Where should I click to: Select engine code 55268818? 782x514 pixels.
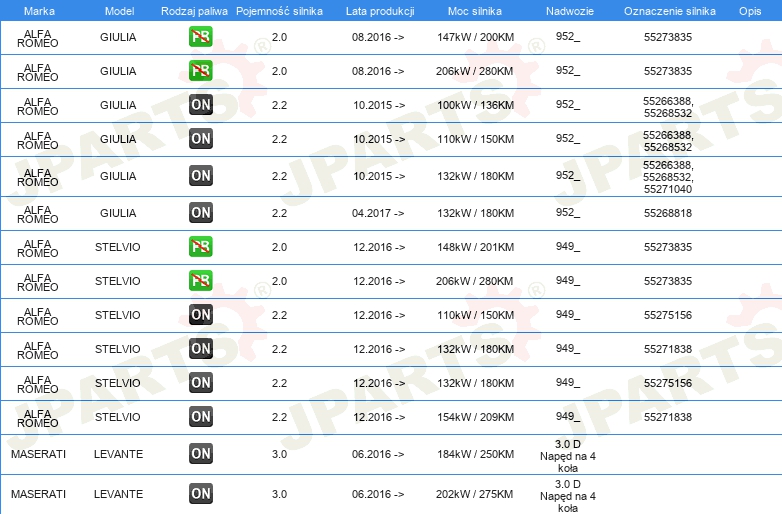pyautogui.click(x=668, y=213)
